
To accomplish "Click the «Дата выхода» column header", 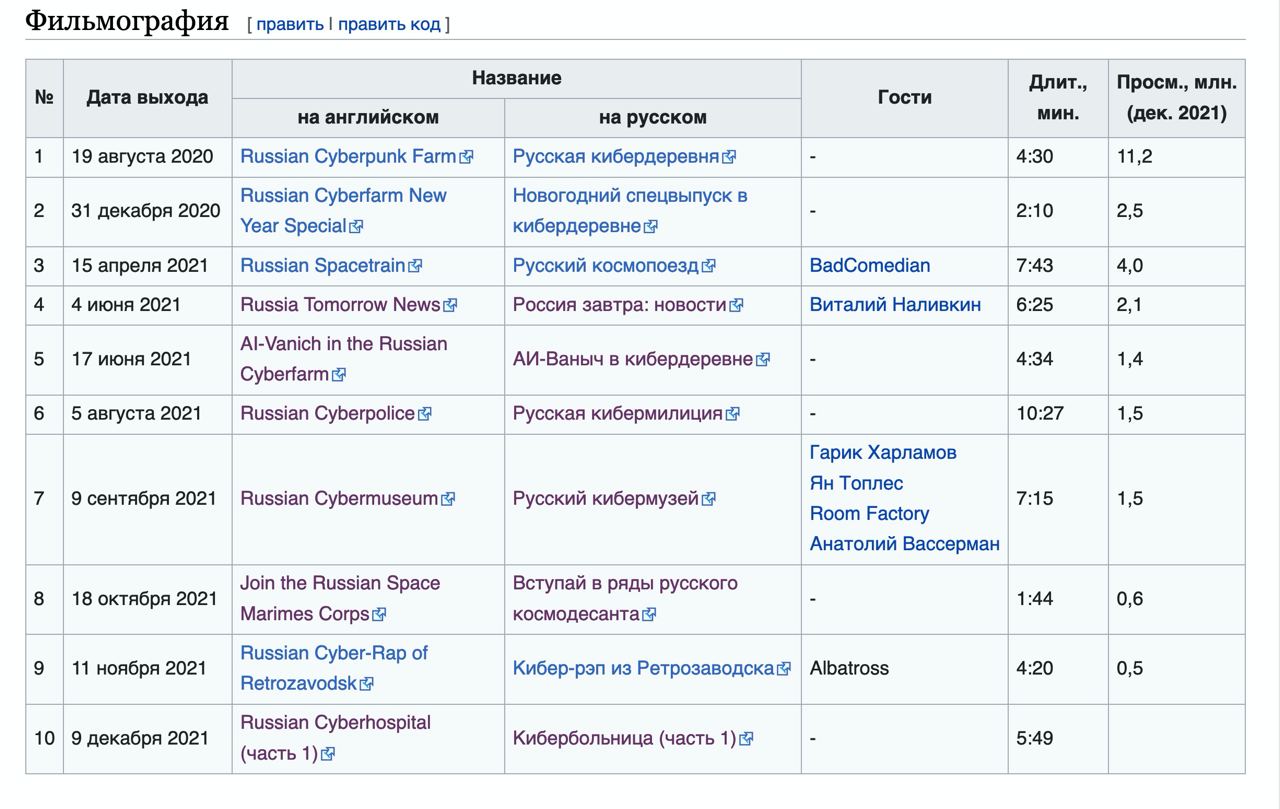I will [147, 97].
